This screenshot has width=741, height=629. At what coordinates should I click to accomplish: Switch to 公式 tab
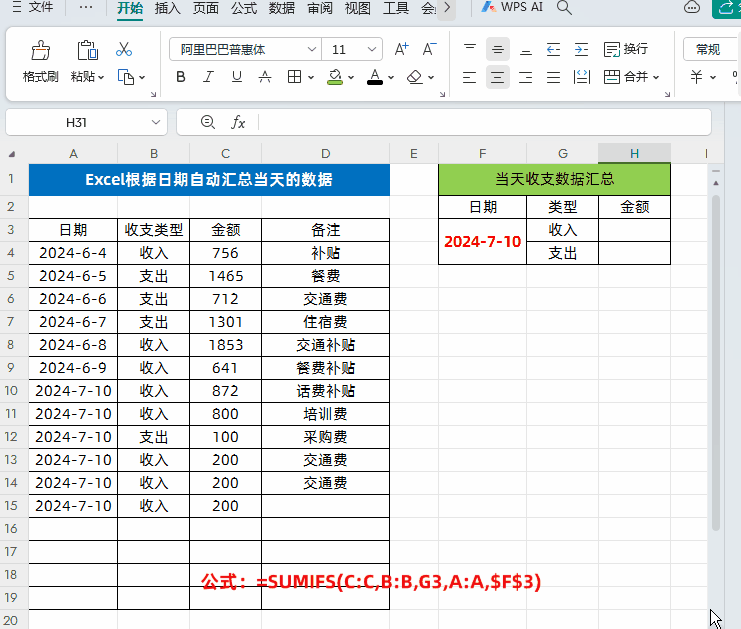(244, 8)
